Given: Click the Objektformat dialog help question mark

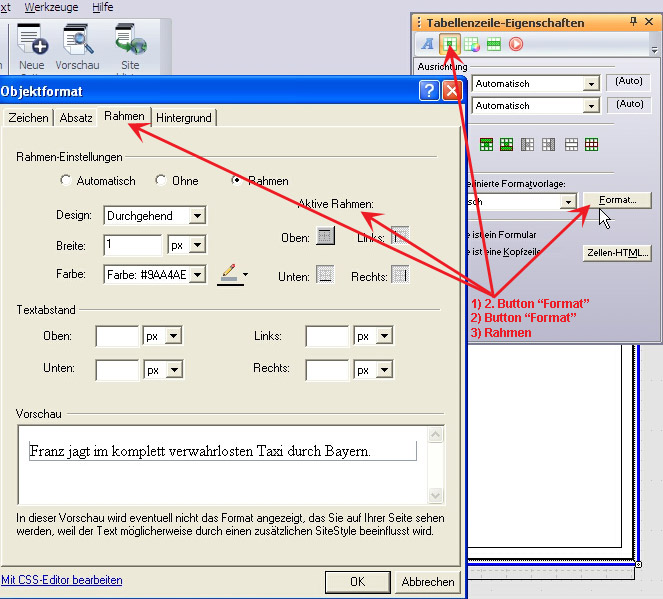Looking at the screenshot, I should tap(429, 91).
